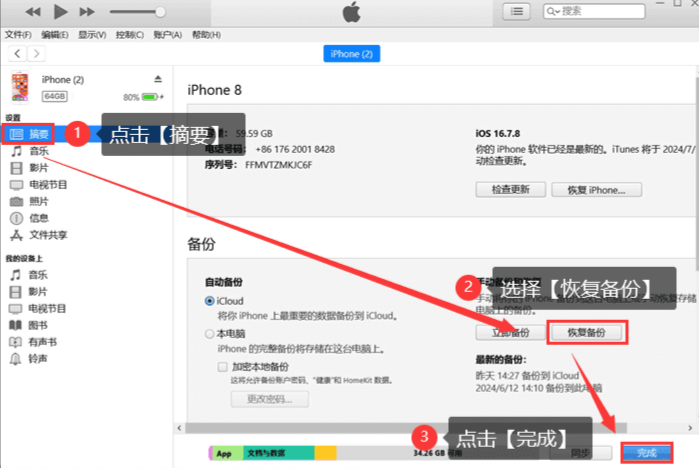Select the 本电脑 backup radio button

(x=209, y=334)
